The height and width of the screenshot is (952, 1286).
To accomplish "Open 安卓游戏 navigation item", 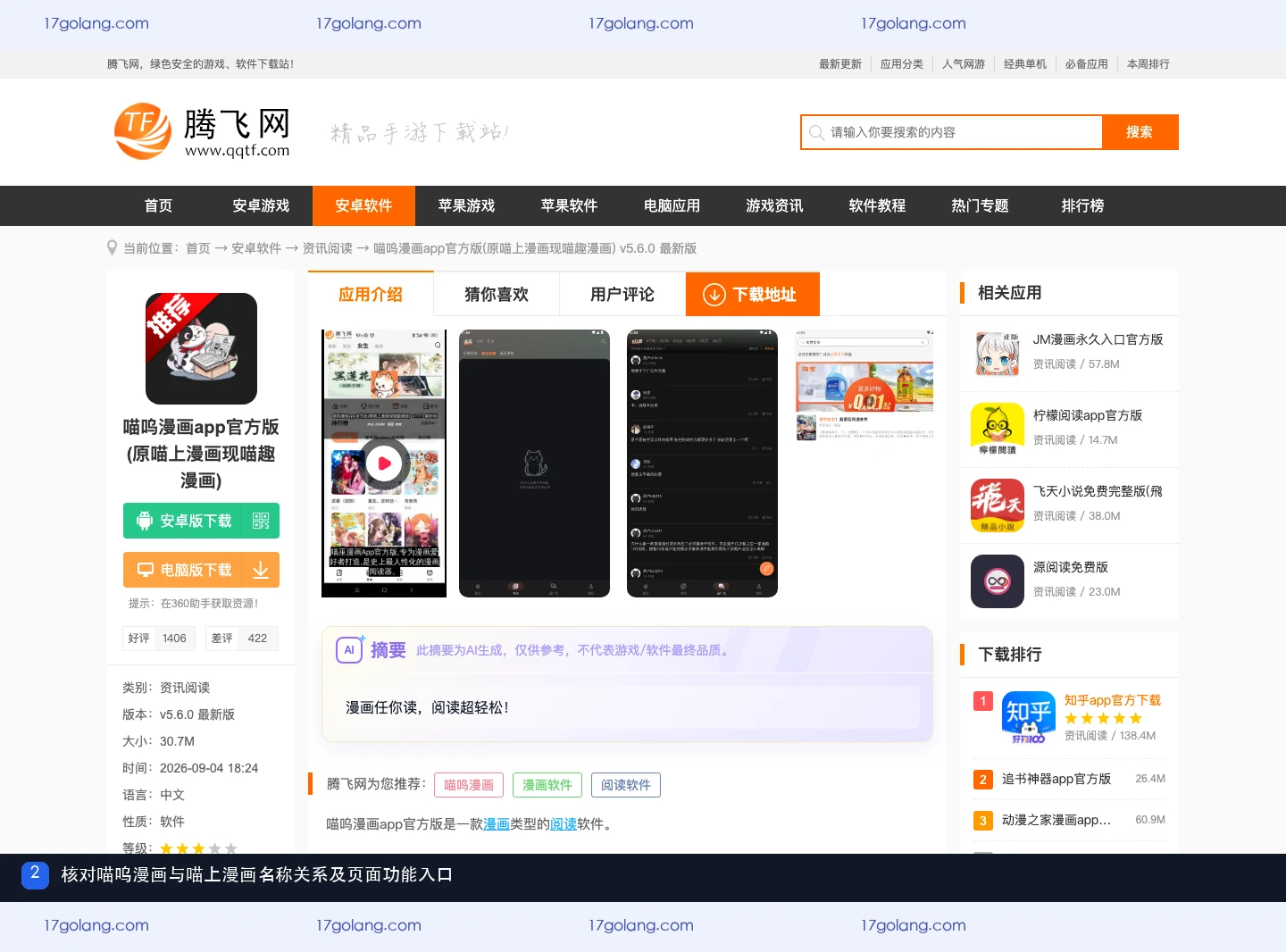I will [x=261, y=205].
